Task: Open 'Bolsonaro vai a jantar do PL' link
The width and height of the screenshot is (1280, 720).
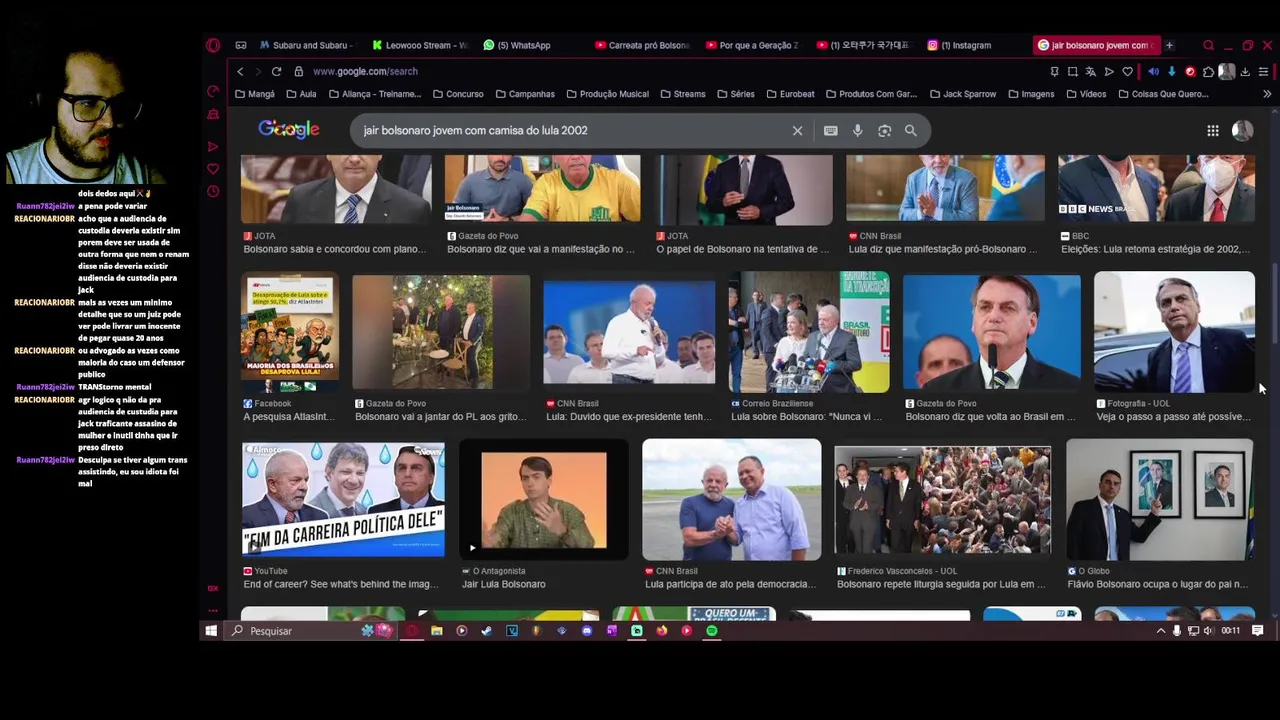Action: coord(438,417)
